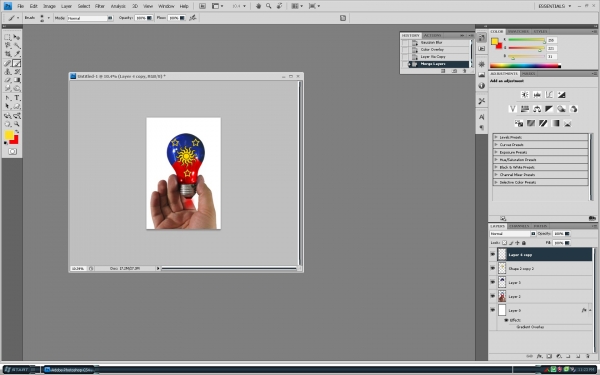Screen dimensions: 600x375
Task: Toggle lock all for layer
Action: click(524, 243)
